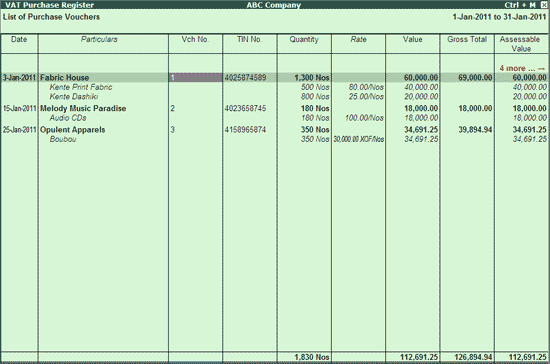Click the period 1-Jan-2011 to 31-Jan-2011
550x364 pixels.
pos(499,17)
